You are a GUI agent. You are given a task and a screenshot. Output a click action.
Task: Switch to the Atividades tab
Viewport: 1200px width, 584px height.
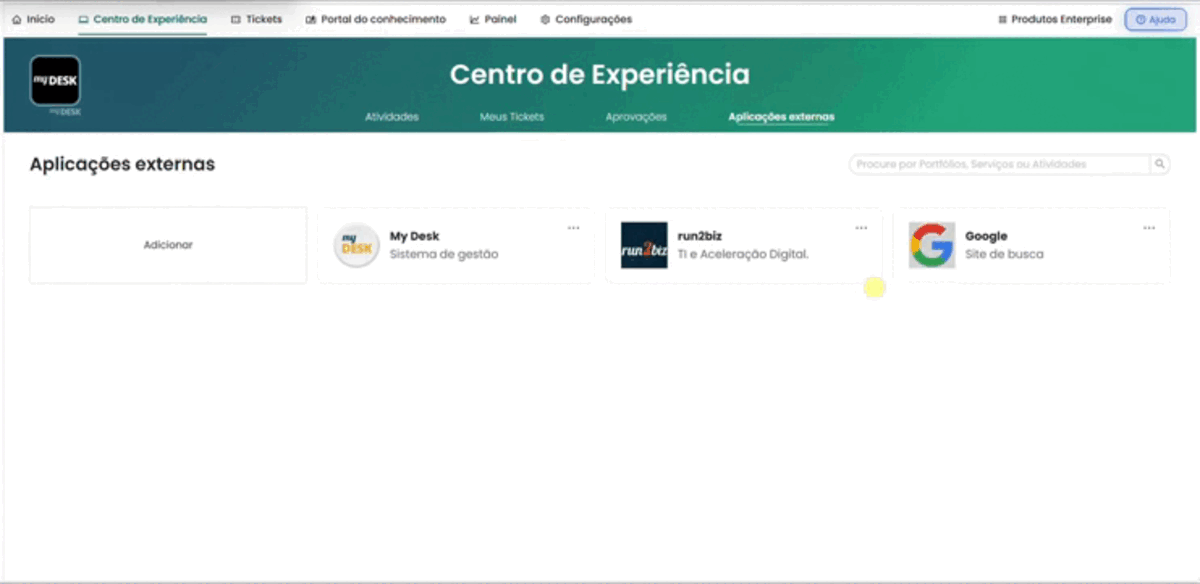pyautogui.click(x=392, y=117)
